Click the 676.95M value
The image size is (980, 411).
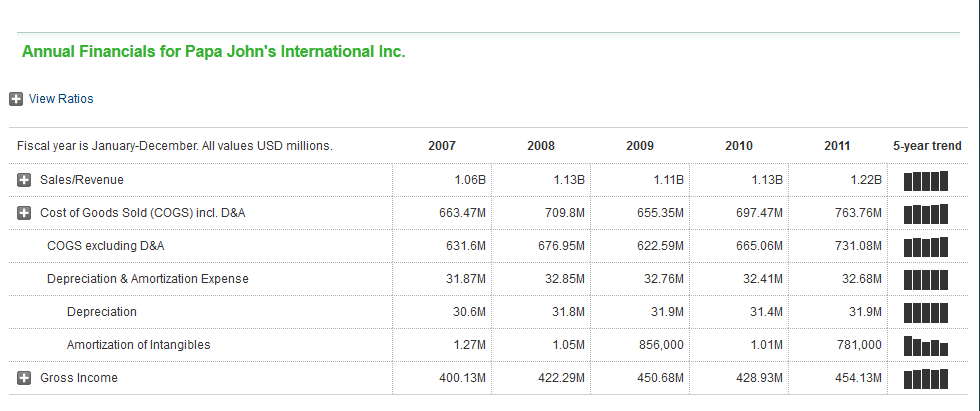(561, 246)
